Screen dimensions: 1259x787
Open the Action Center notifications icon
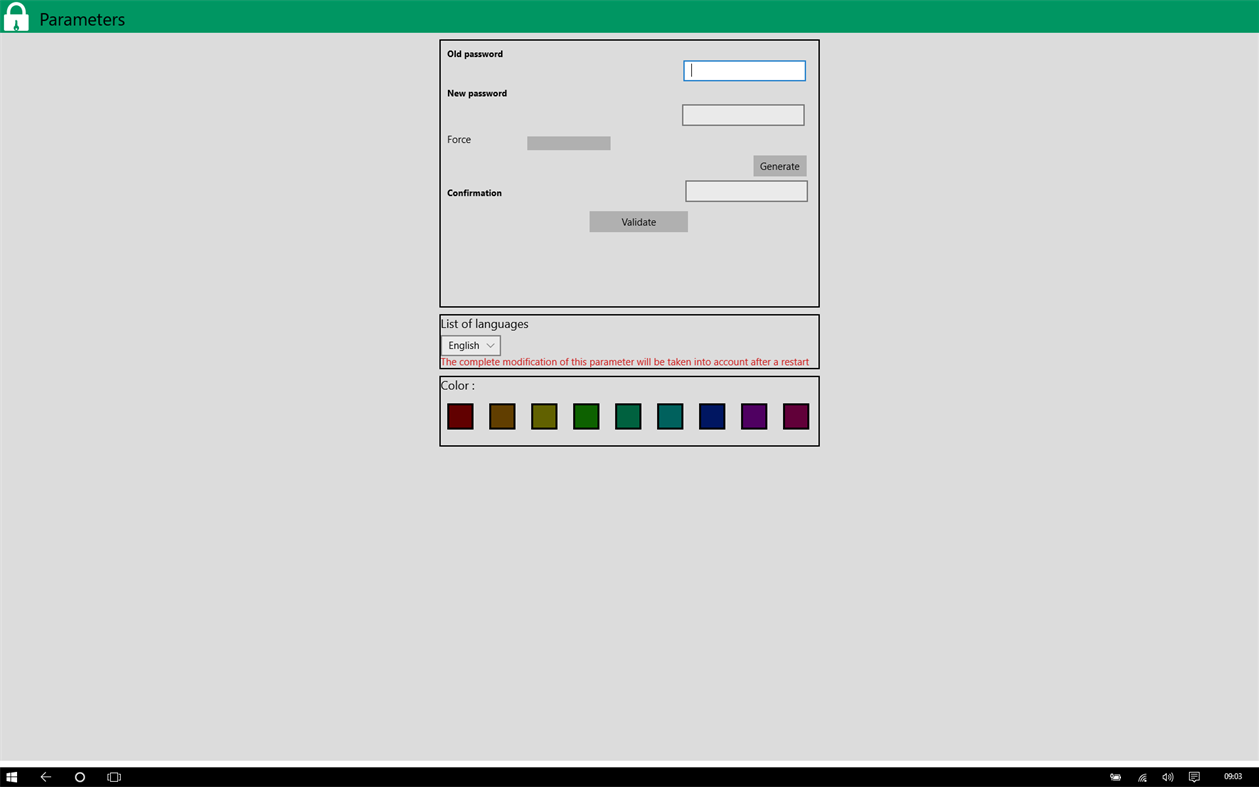click(1194, 776)
